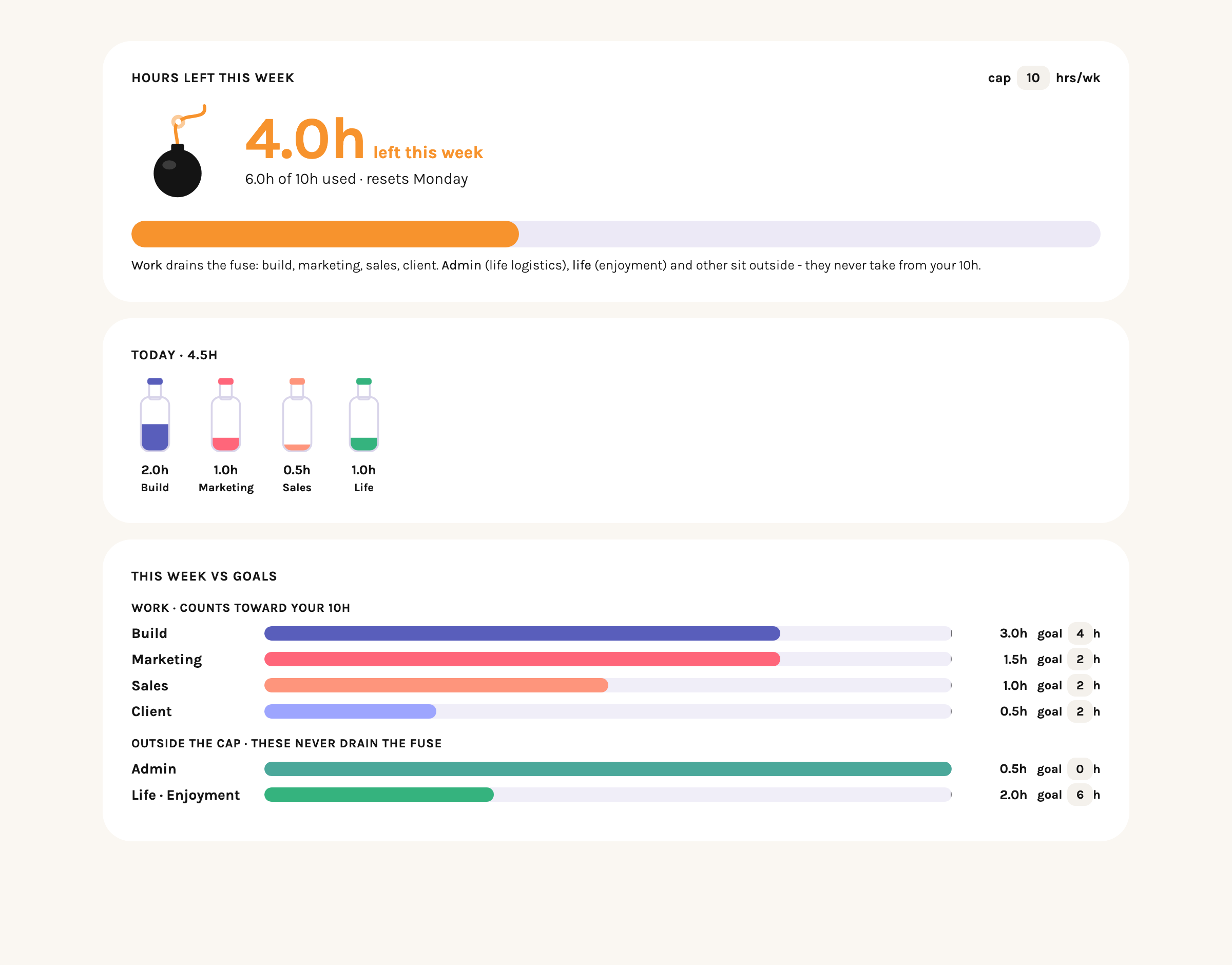Viewport: 1232px width, 965px height.
Task: Select the Life bottle icon
Action: pos(364,415)
